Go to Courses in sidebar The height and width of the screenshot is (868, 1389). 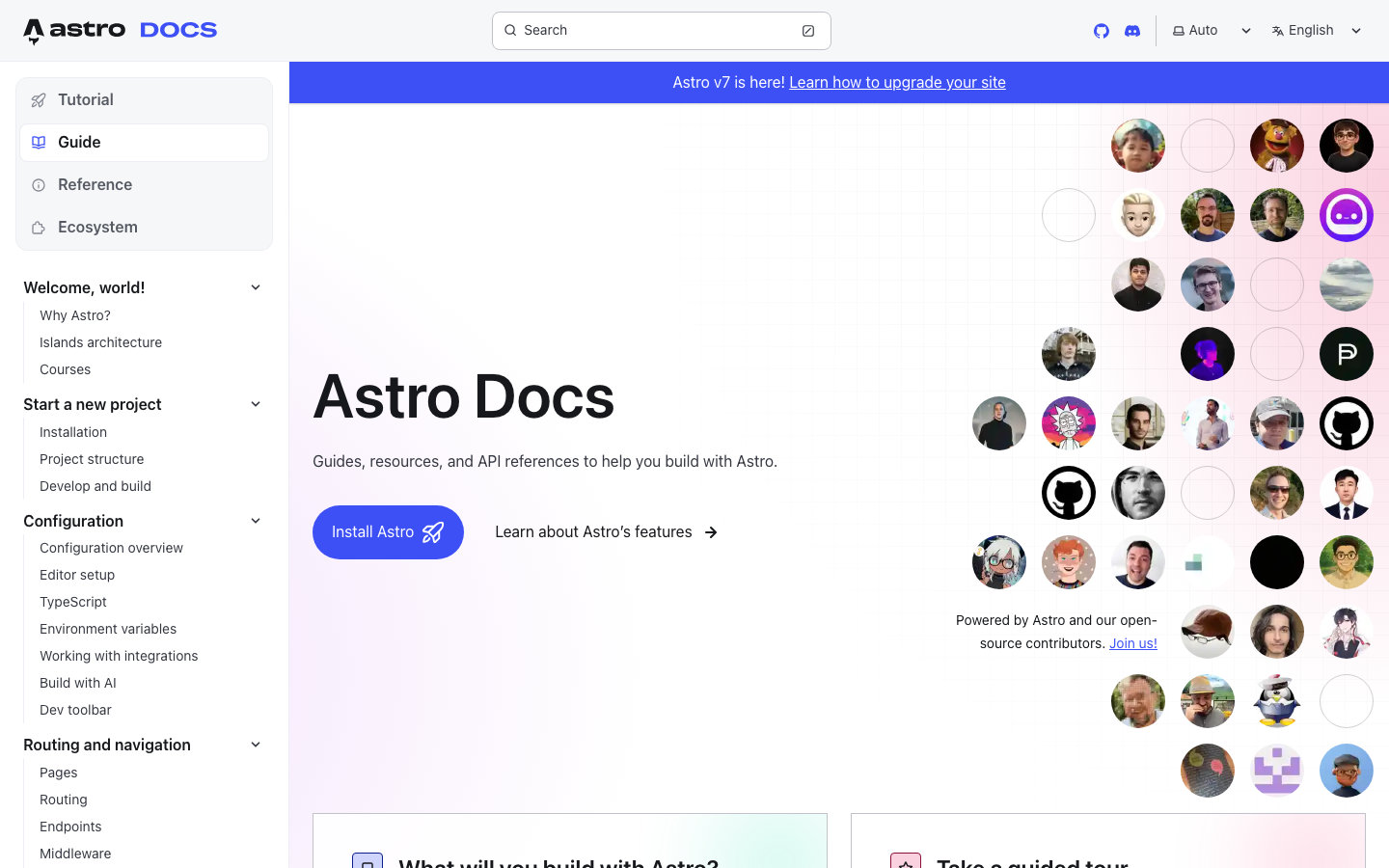tap(65, 369)
